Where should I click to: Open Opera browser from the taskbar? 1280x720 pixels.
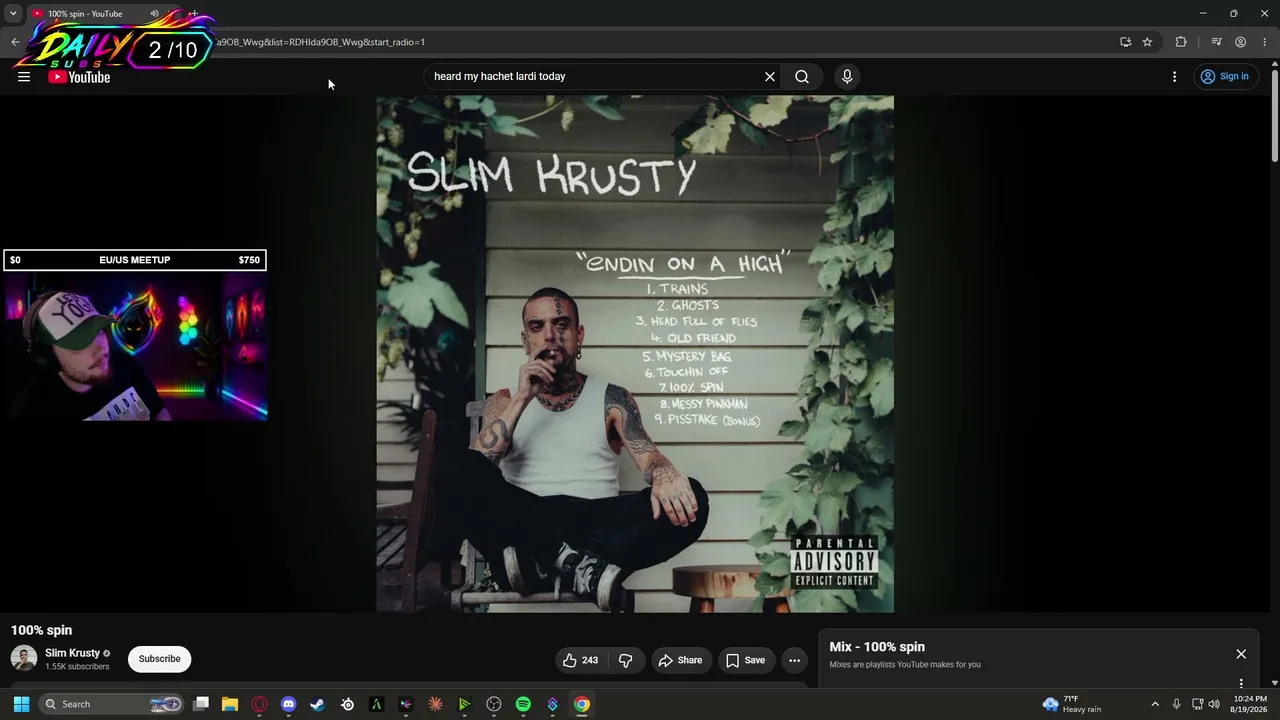pos(260,704)
